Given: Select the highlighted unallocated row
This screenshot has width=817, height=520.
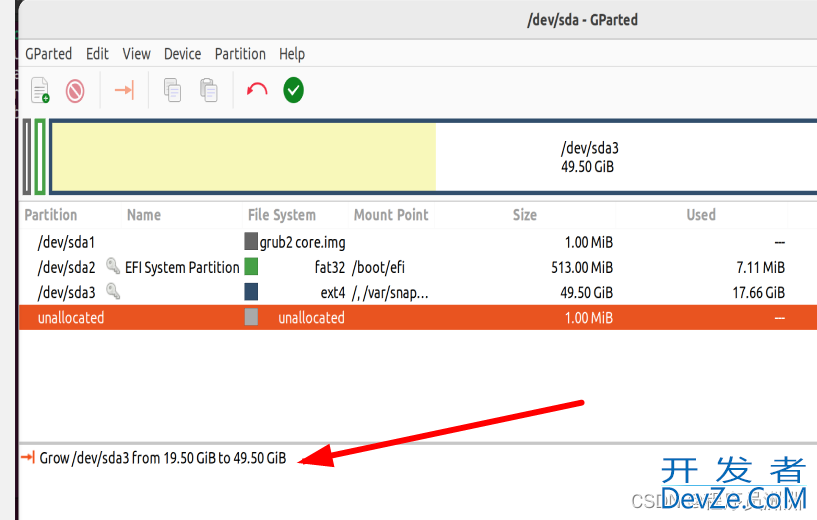Looking at the screenshot, I should pyautogui.click(x=418, y=317).
